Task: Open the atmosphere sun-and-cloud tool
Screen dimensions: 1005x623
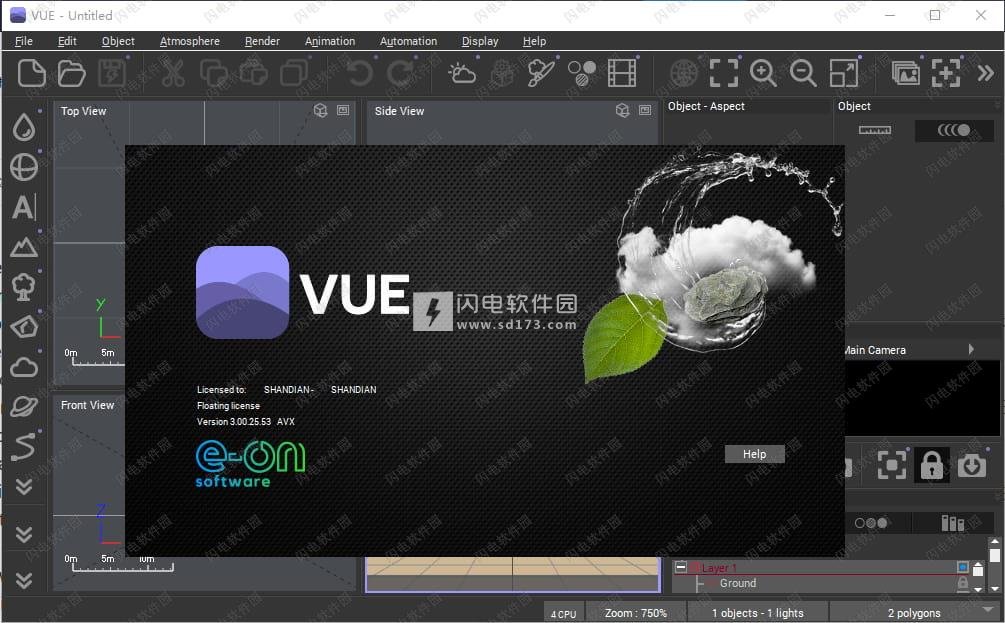Action: (461, 73)
